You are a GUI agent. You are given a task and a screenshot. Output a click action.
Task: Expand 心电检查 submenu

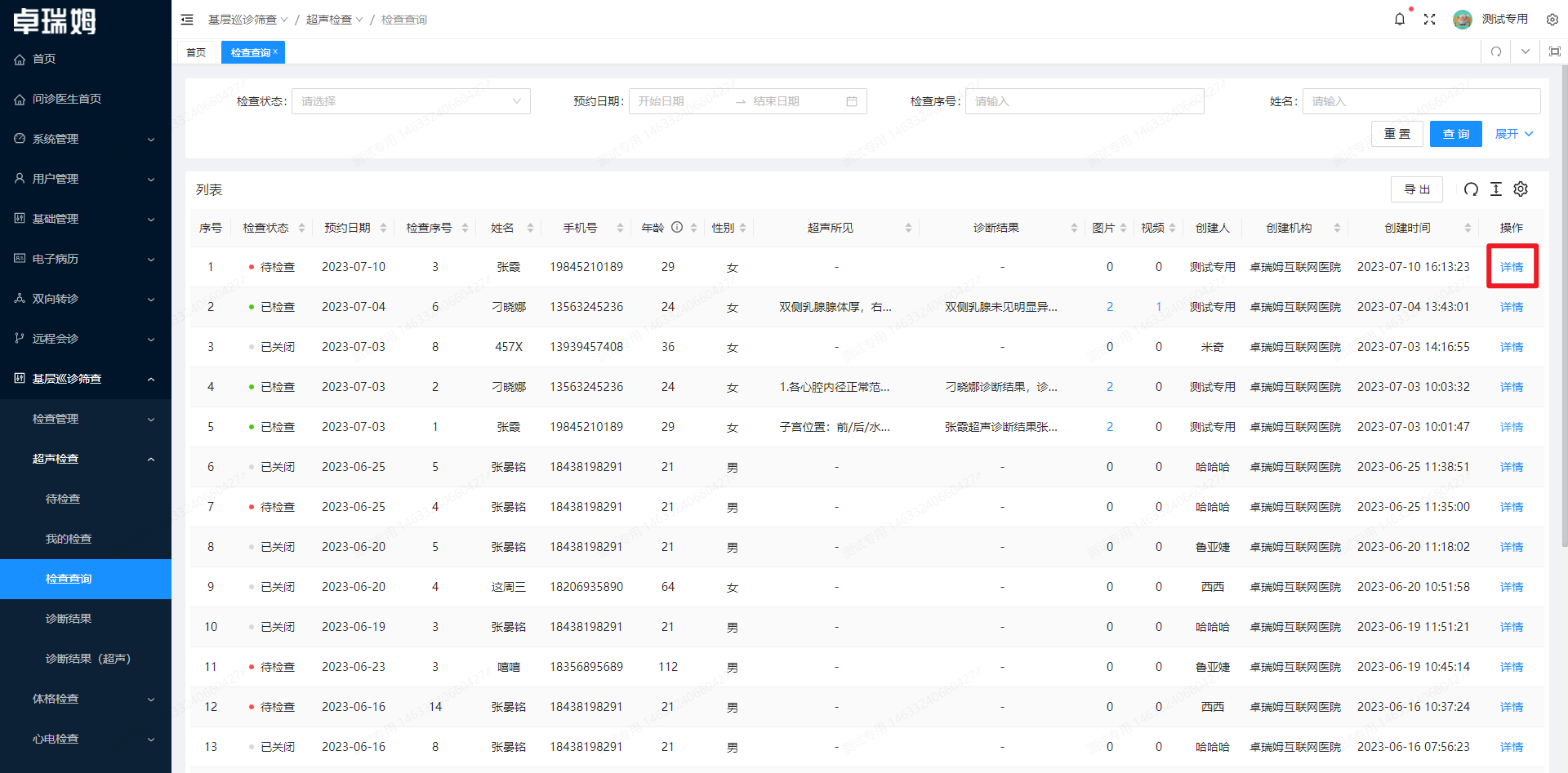[86, 739]
